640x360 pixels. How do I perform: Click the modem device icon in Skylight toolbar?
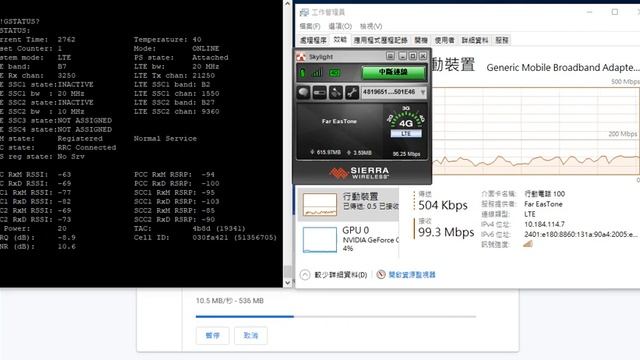(320, 92)
